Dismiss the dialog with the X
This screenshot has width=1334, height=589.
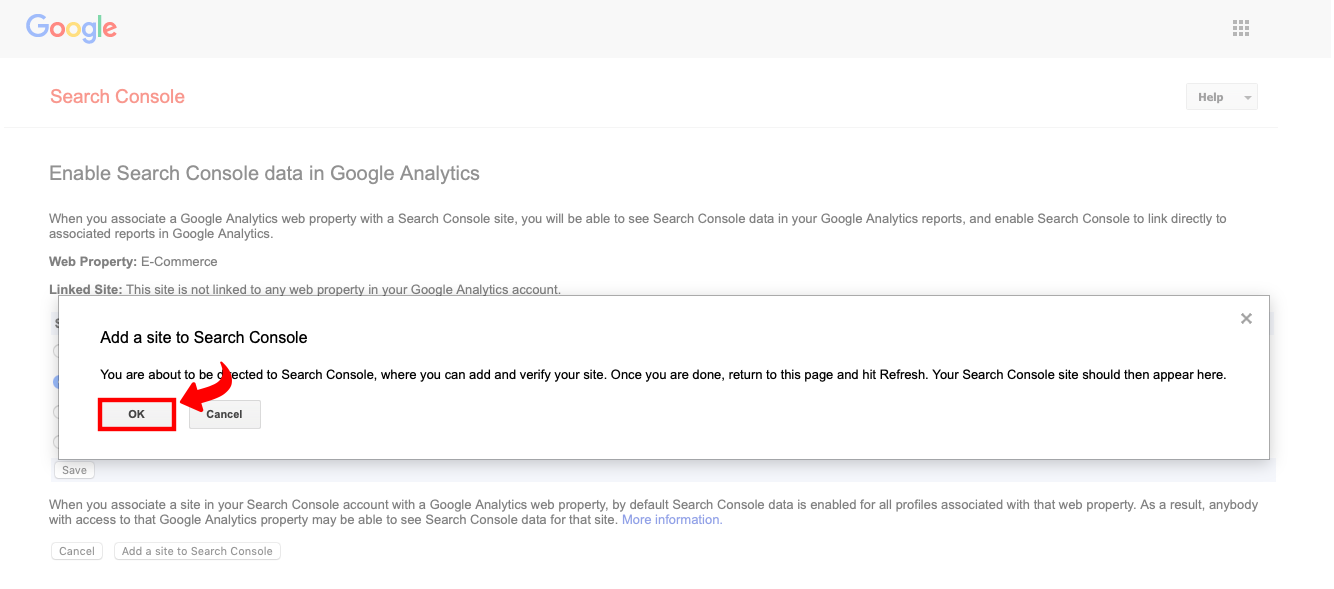(x=1246, y=318)
